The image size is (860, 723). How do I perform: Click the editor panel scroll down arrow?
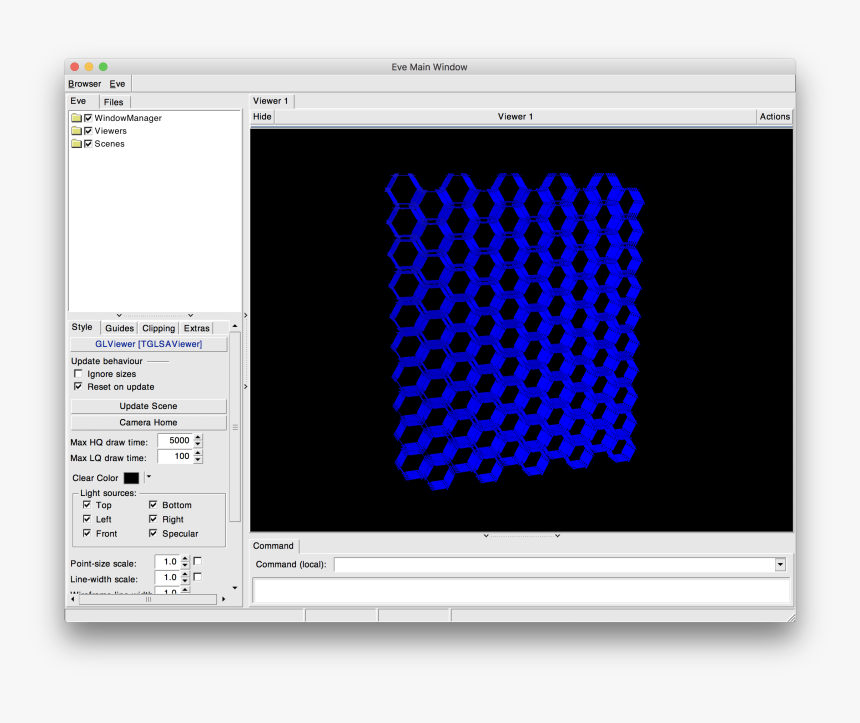point(235,588)
